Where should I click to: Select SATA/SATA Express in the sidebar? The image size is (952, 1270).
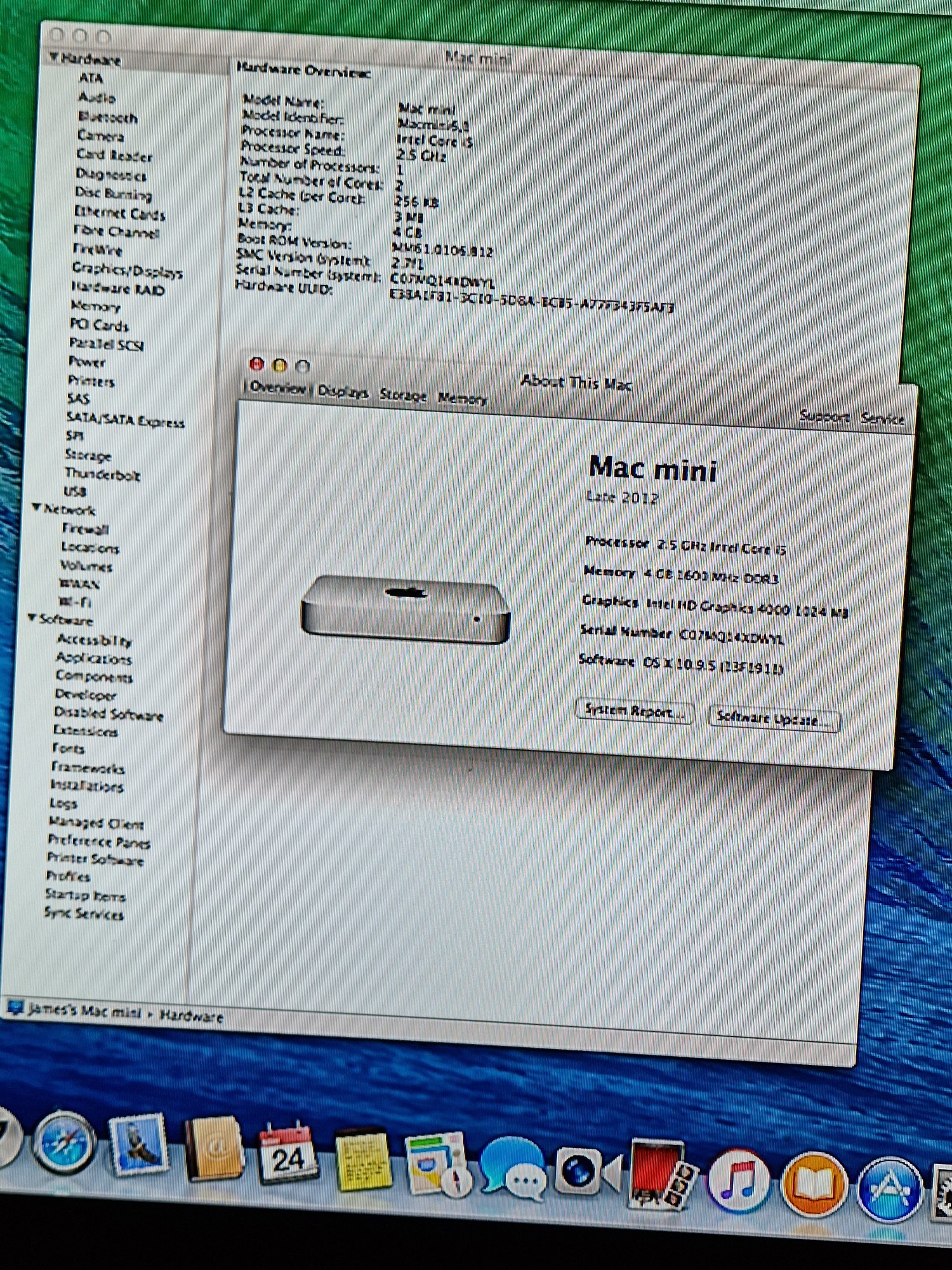coord(125,420)
